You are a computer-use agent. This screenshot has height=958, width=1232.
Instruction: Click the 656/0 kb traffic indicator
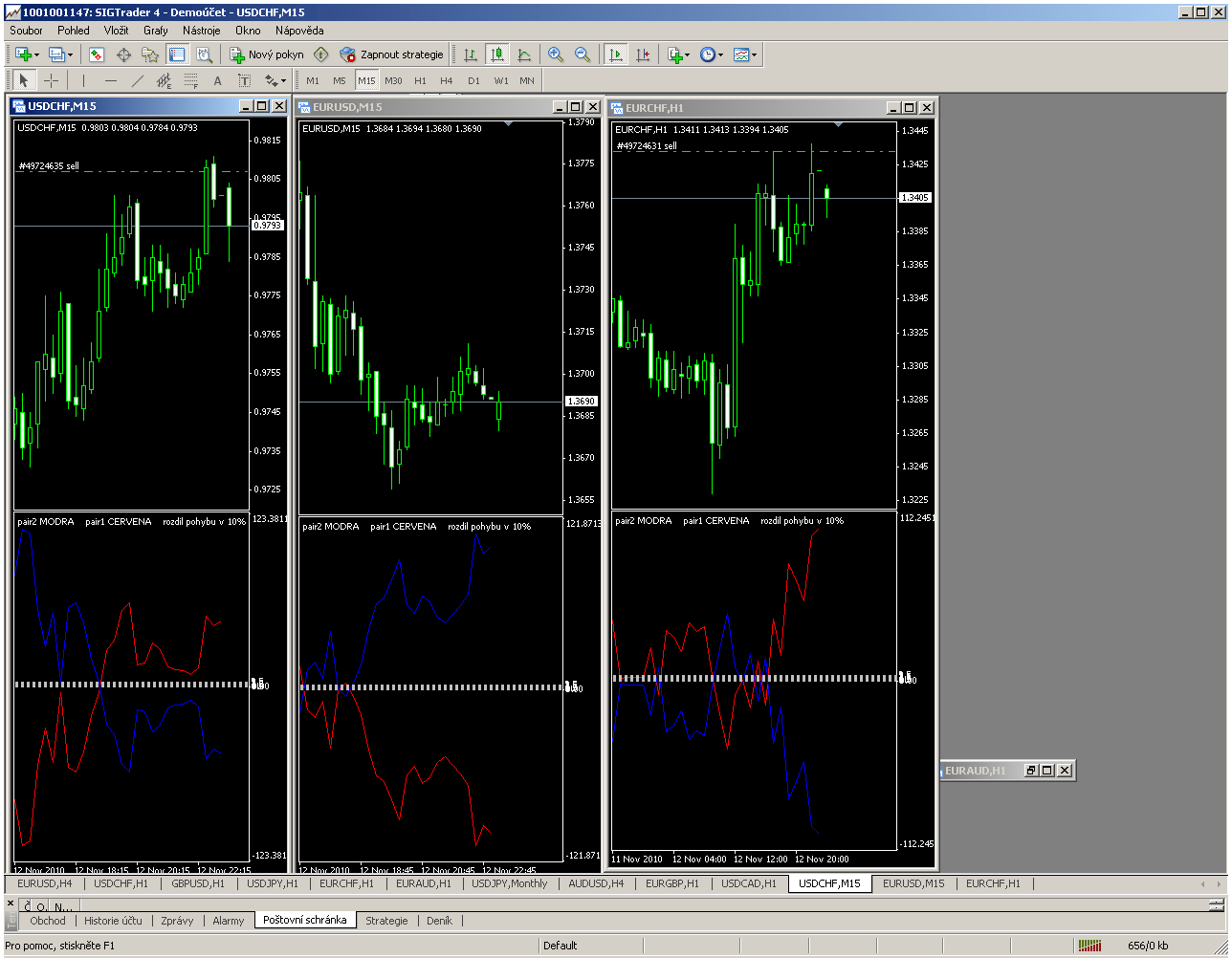click(1148, 946)
